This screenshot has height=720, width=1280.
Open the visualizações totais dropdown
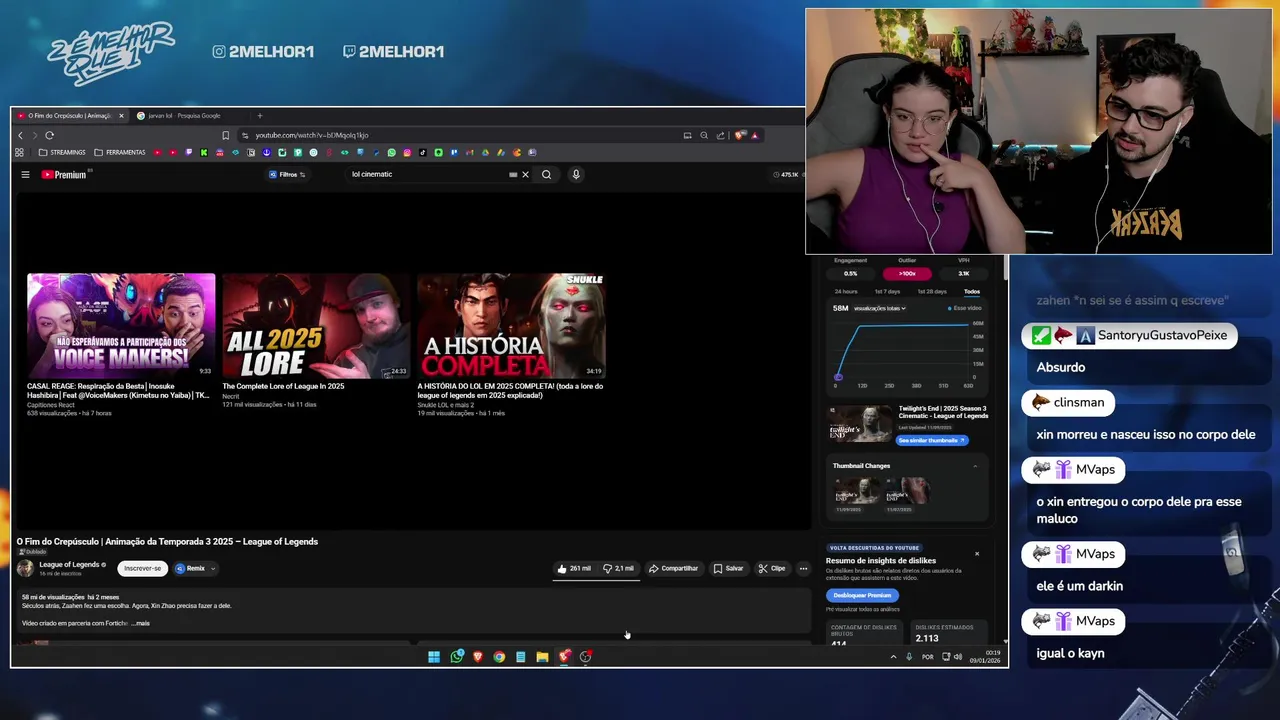click(880, 308)
